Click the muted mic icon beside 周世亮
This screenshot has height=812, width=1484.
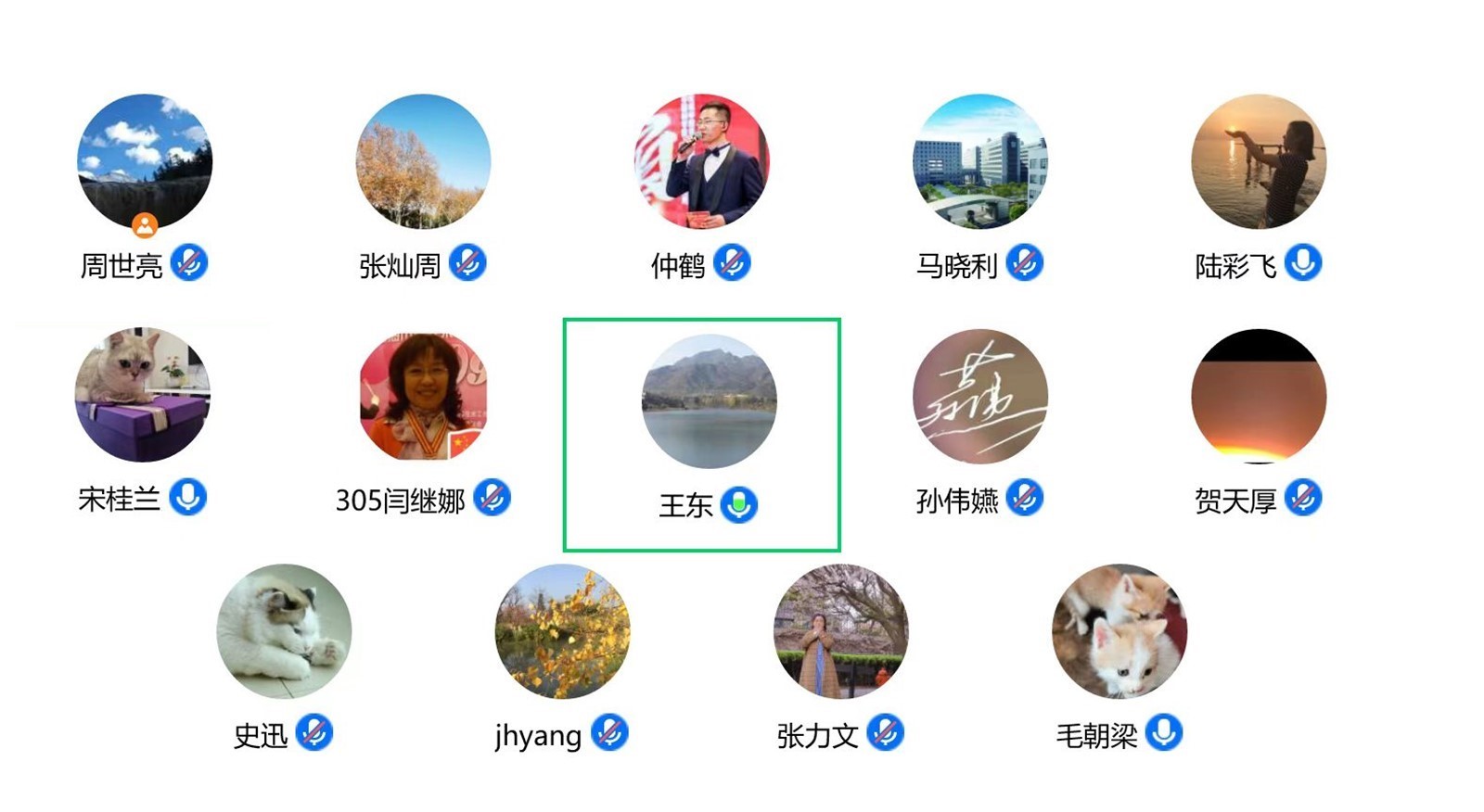point(189,263)
